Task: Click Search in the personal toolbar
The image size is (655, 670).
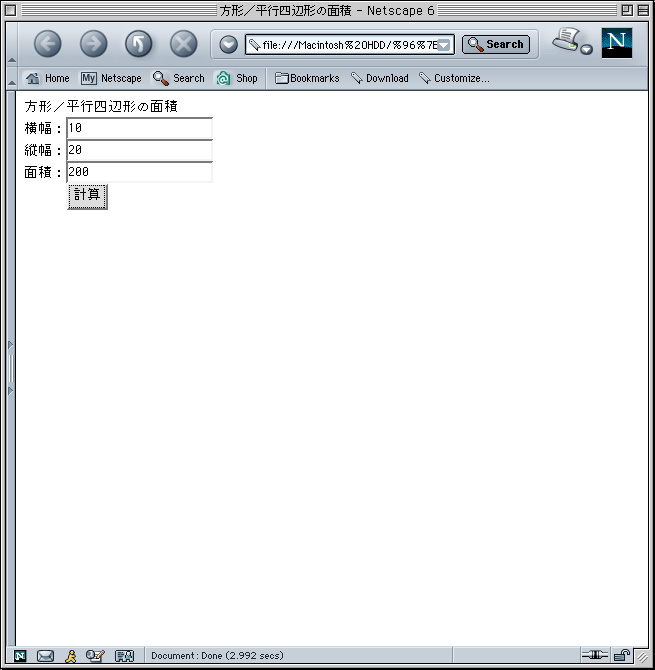Action: 179,78
